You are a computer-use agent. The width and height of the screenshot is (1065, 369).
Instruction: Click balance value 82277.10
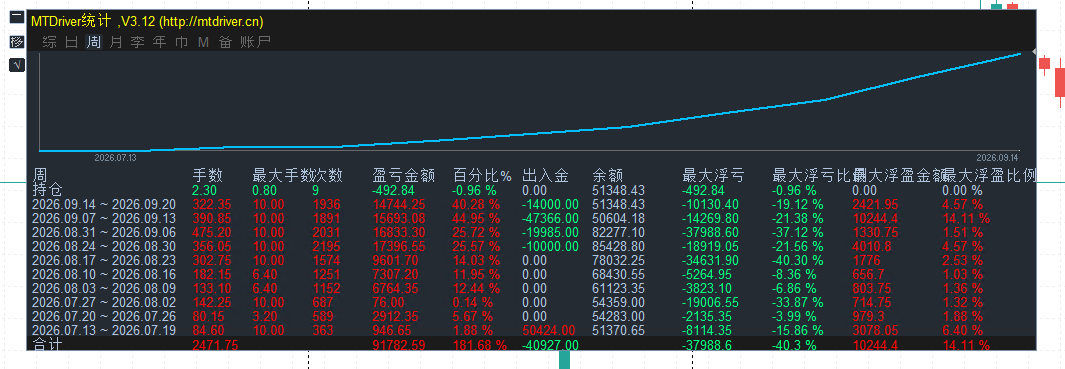point(619,232)
